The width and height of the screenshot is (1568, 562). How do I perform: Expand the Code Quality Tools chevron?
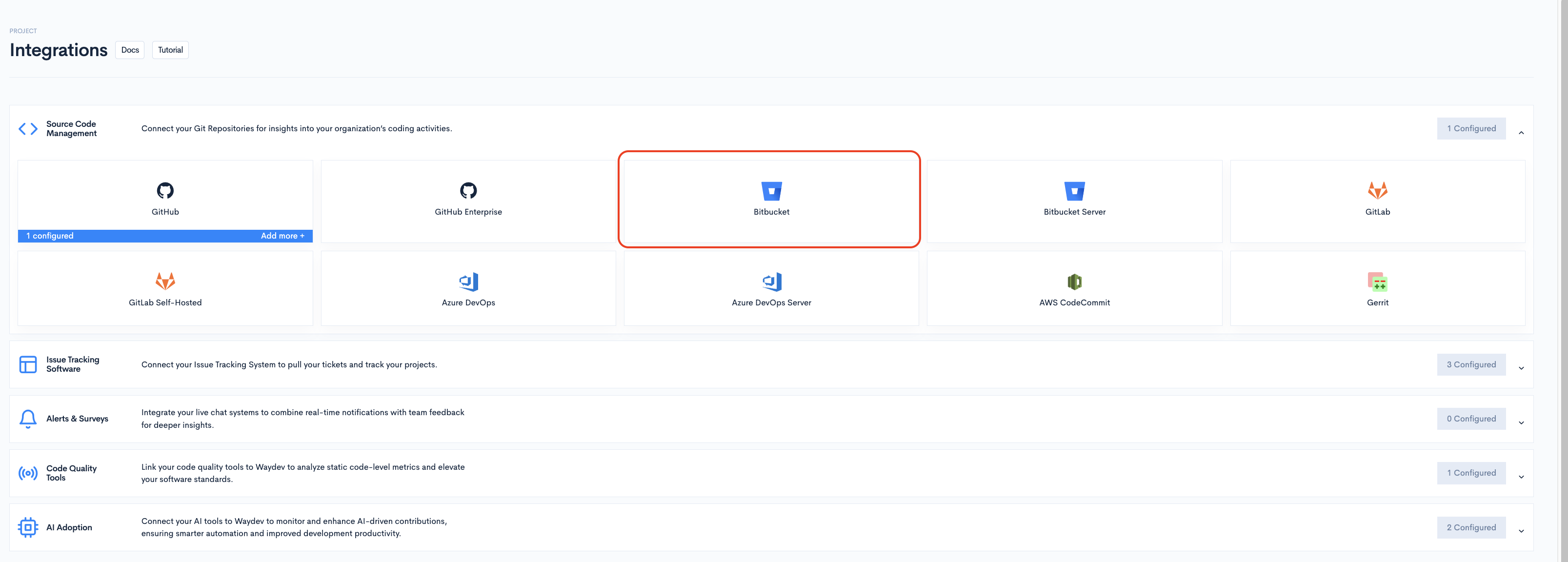[x=1521, y=477]
